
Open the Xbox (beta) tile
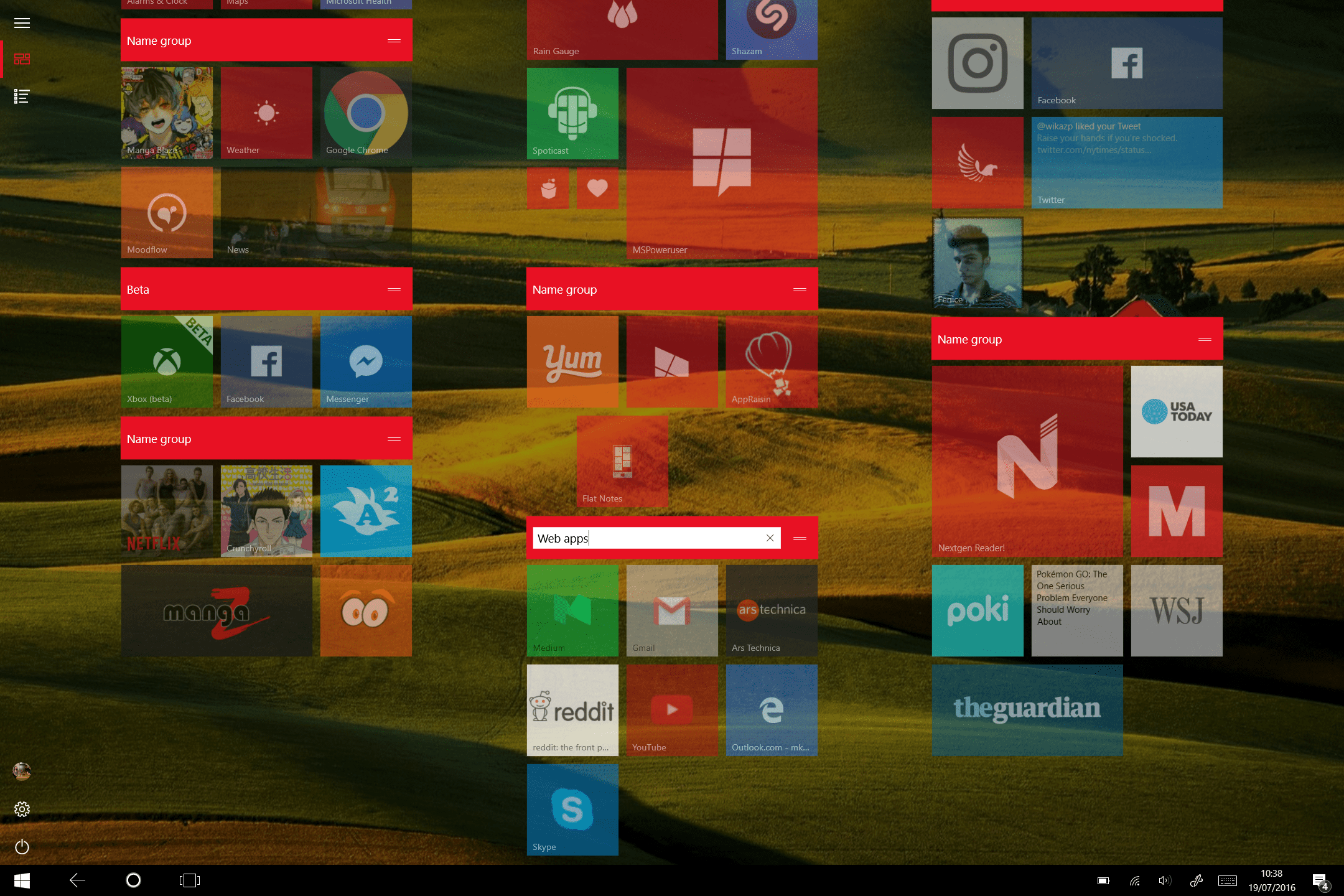167,362
